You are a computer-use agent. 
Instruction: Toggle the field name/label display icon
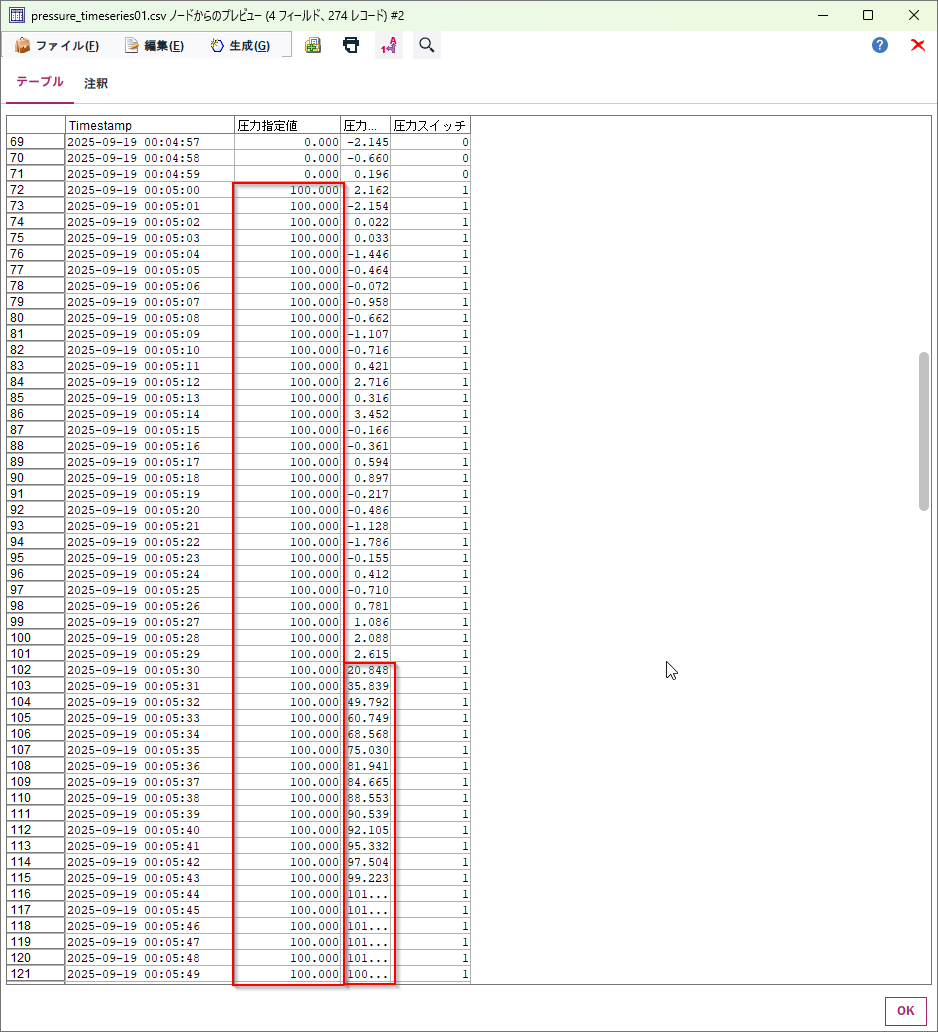(x=389, y=45)
